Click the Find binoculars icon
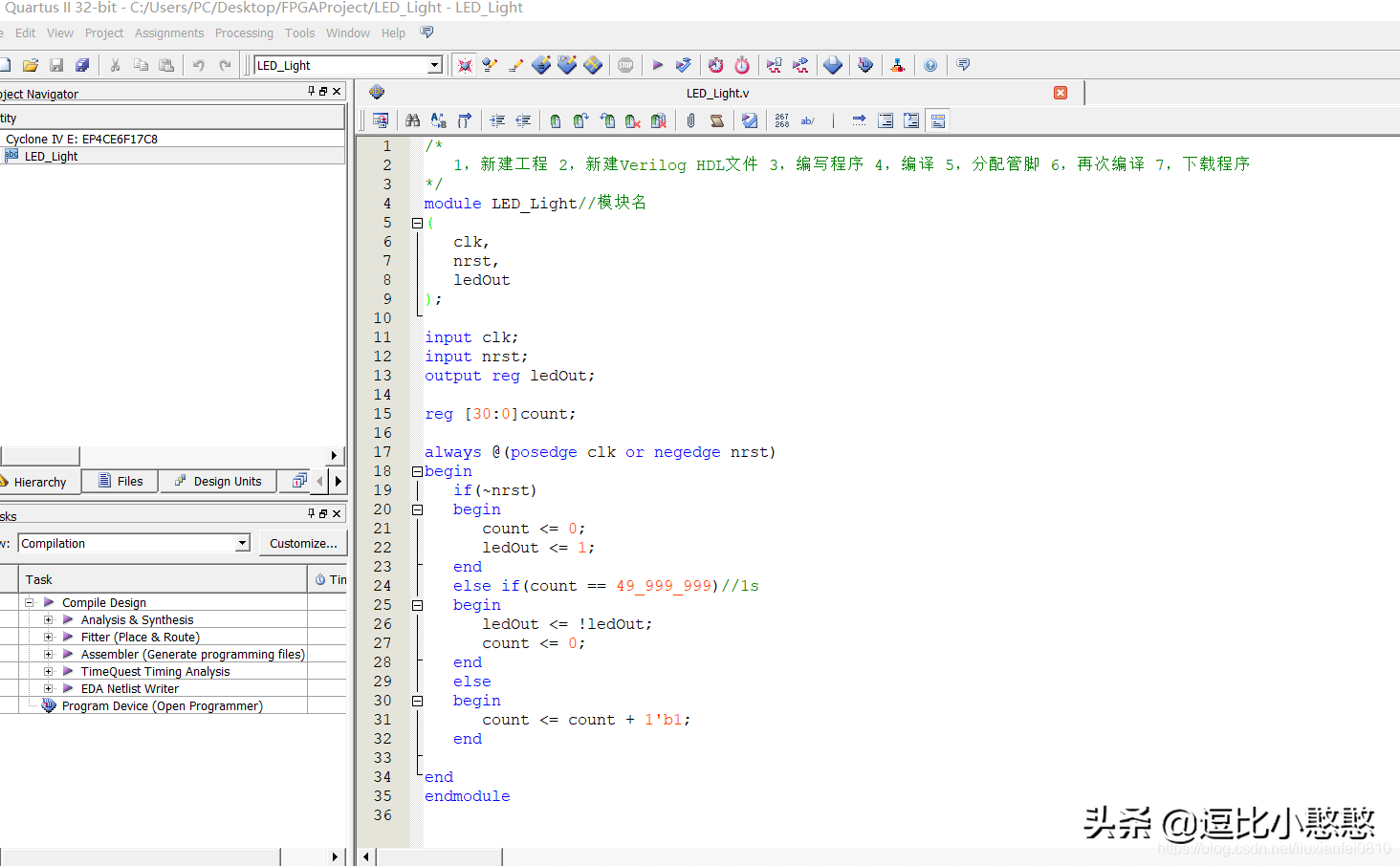Screen dimensions: 1400x866 coord(412,120)
